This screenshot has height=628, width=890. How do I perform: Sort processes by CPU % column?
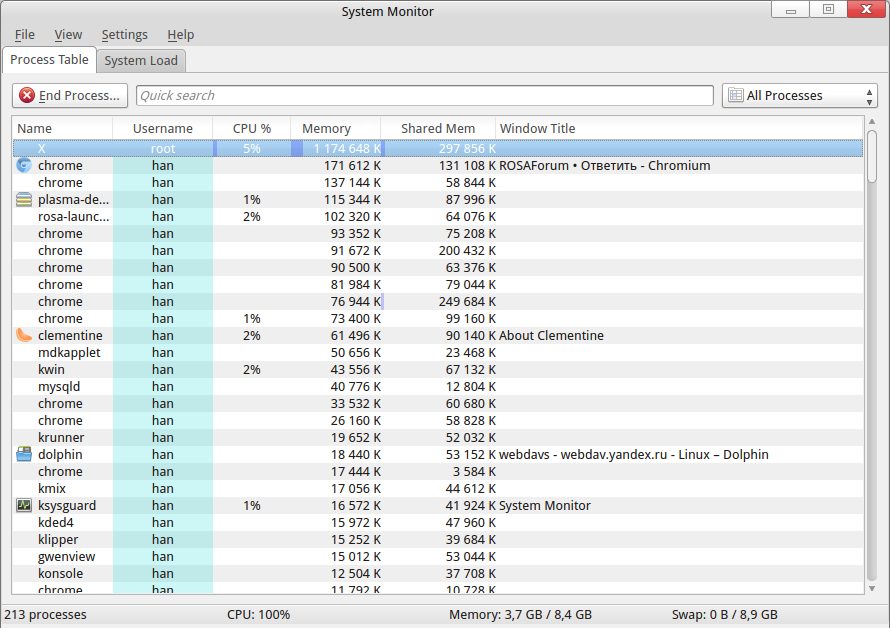251,129
